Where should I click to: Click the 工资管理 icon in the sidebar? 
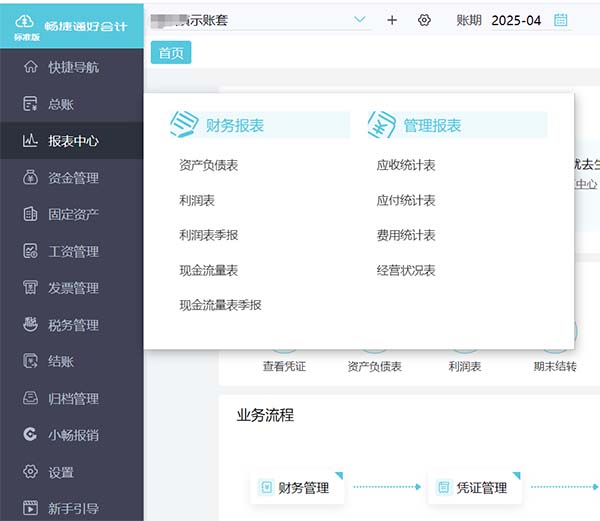(31, 251)
